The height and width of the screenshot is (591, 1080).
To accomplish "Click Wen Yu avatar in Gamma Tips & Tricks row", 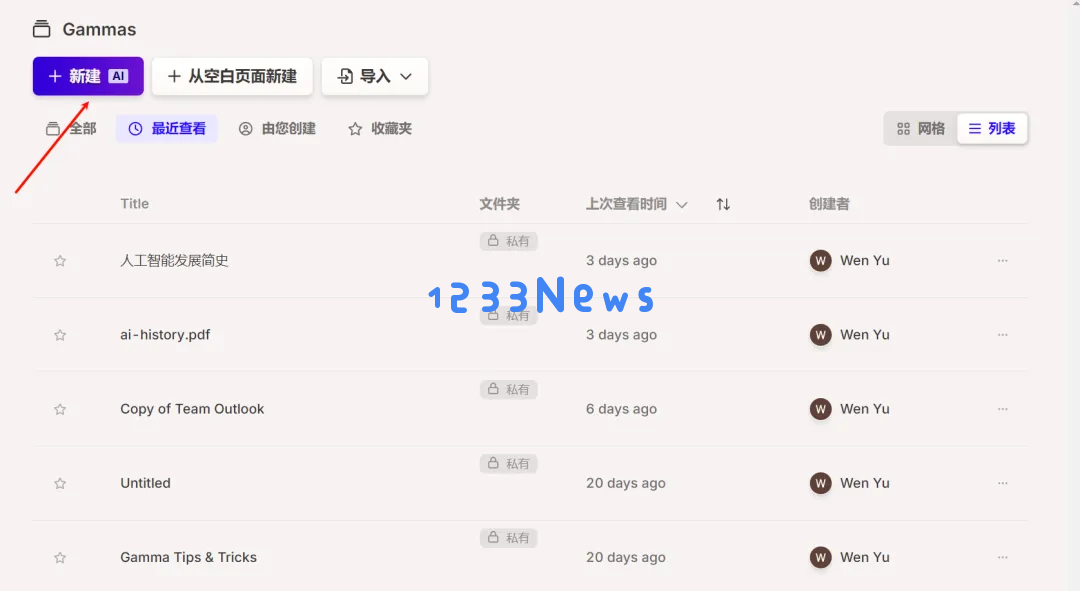I will 820,557.
